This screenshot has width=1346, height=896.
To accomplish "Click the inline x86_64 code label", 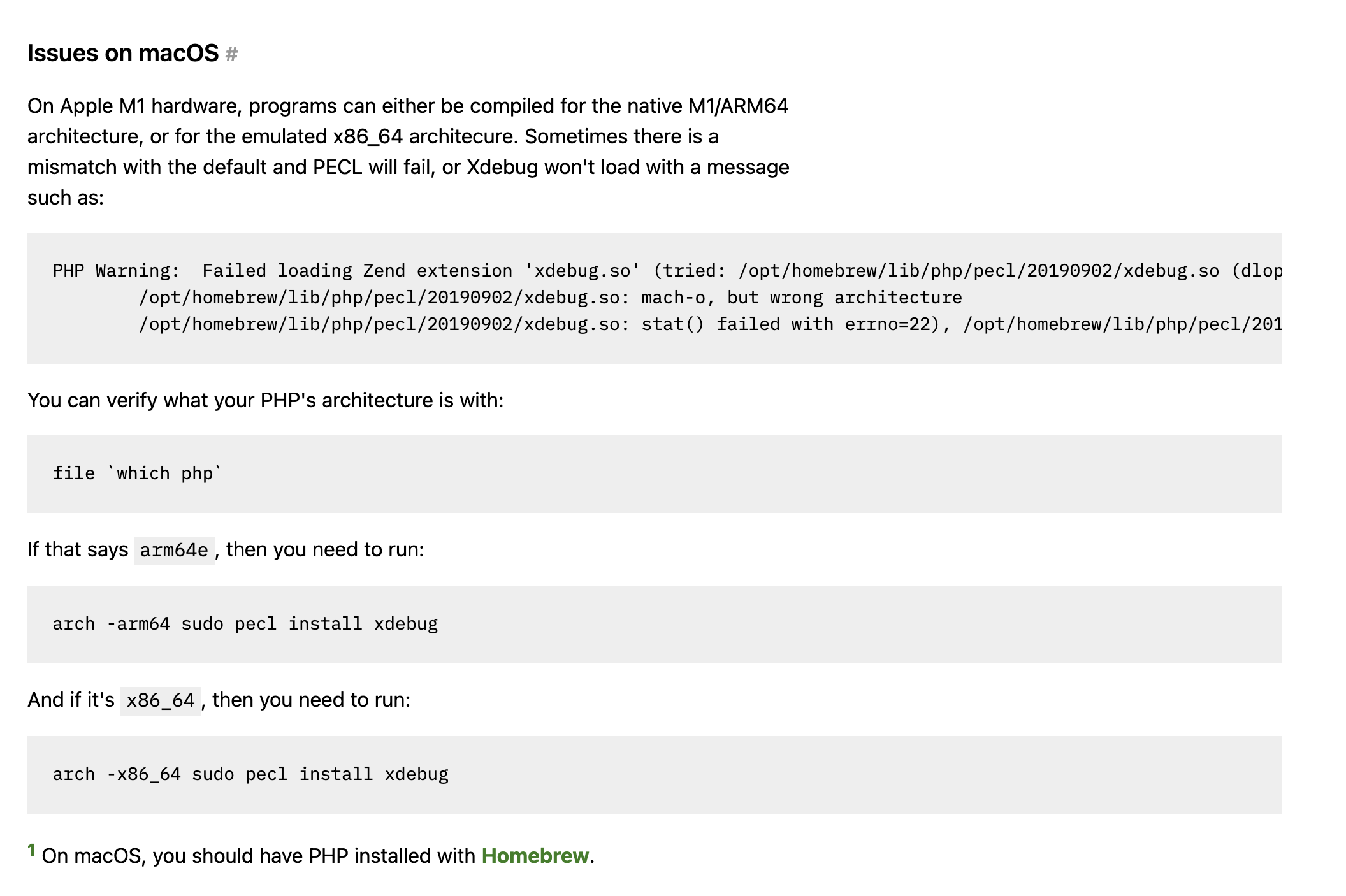I will coord(161,700).
